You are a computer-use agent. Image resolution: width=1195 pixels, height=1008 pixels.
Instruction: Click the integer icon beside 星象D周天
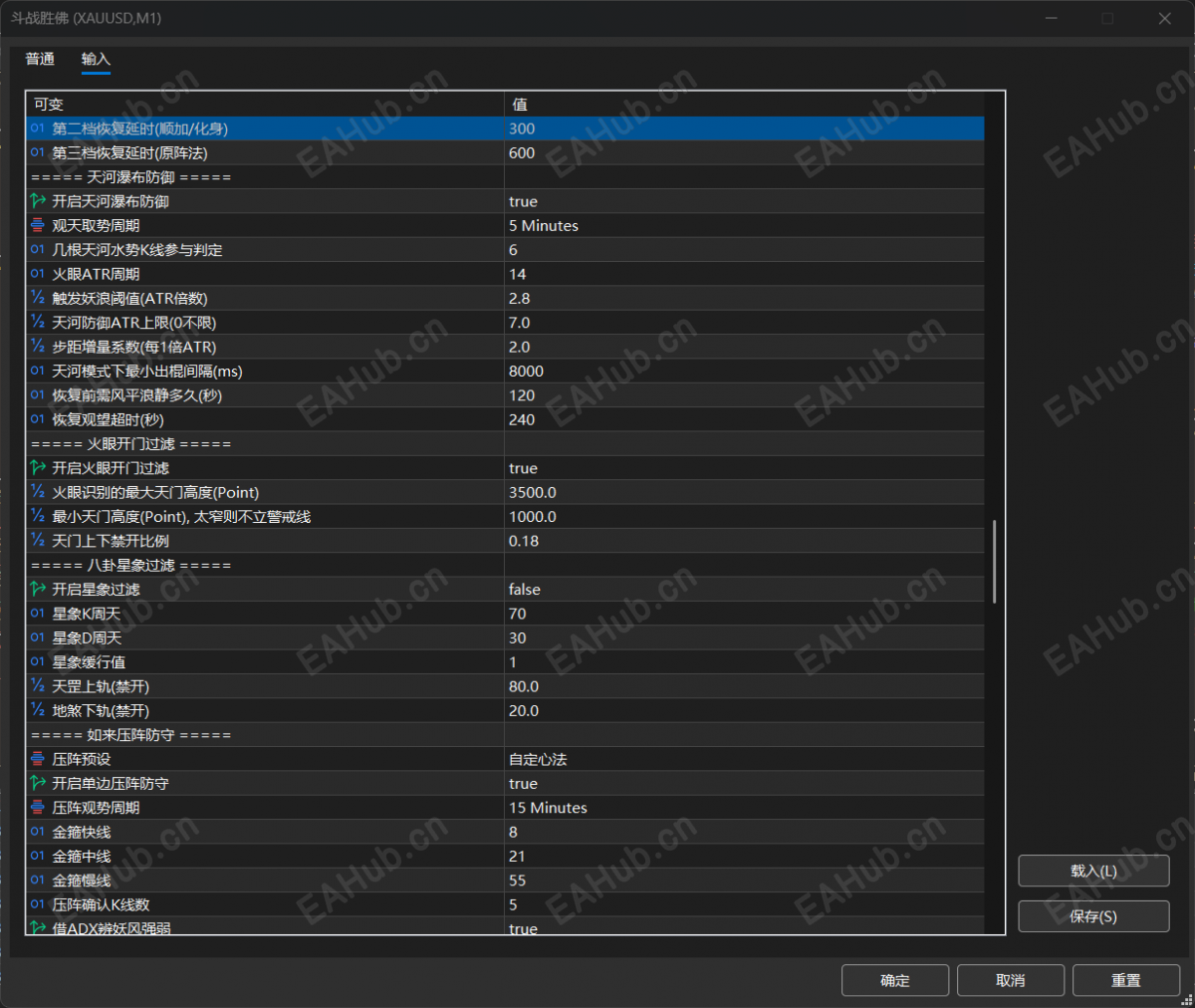pos(38,637)
